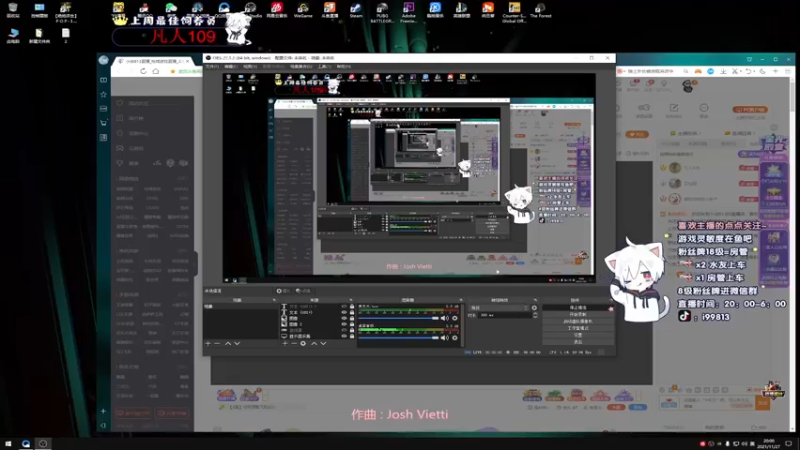Mute the first audio mixer channel

click(x=444, y=318)
